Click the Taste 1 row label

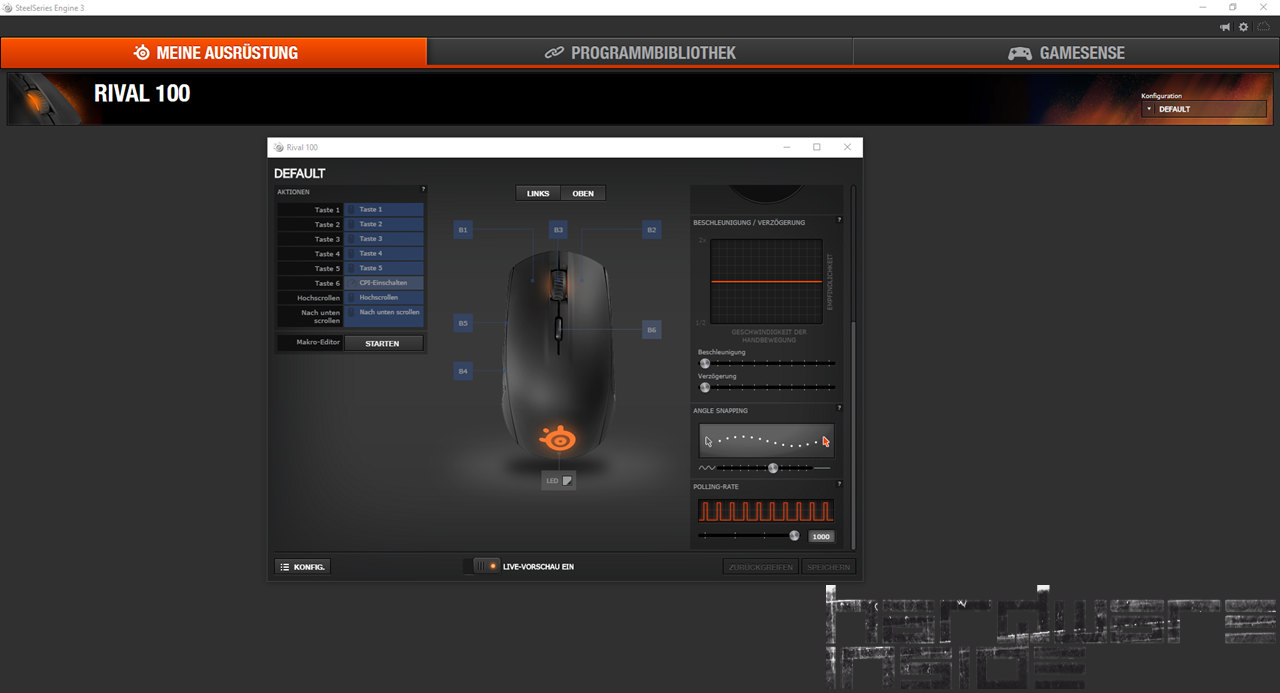tap(327, 210)
